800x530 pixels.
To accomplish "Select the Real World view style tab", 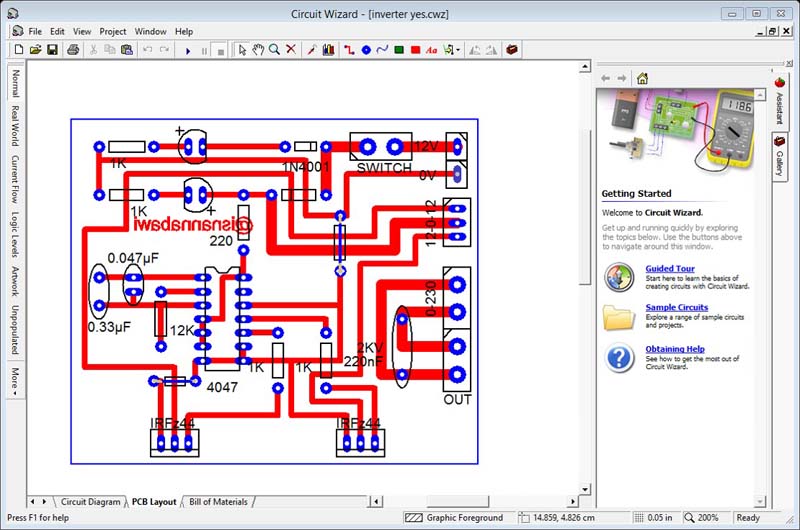I will (x=15, y=125).
